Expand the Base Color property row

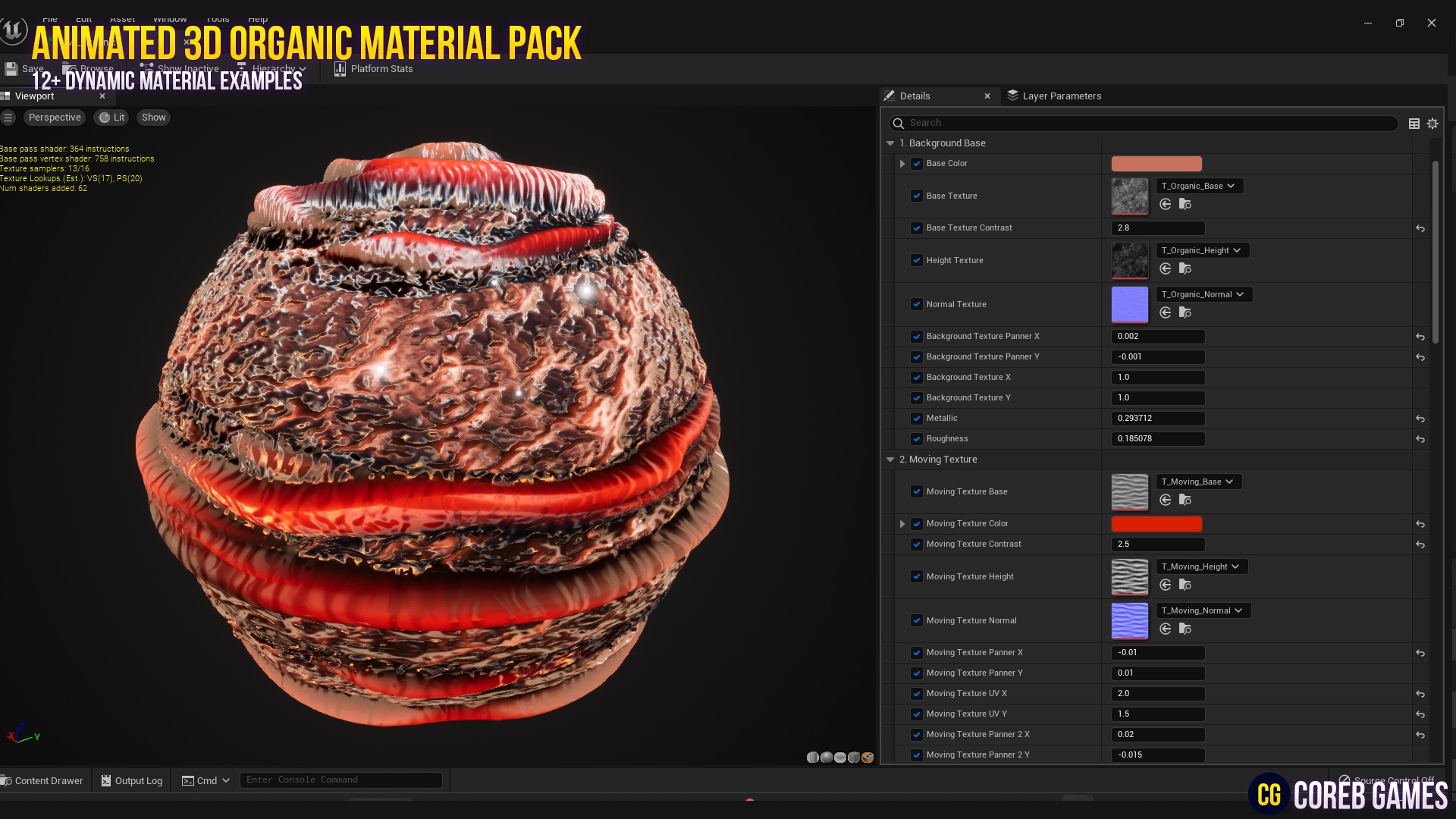click(902, 163)
